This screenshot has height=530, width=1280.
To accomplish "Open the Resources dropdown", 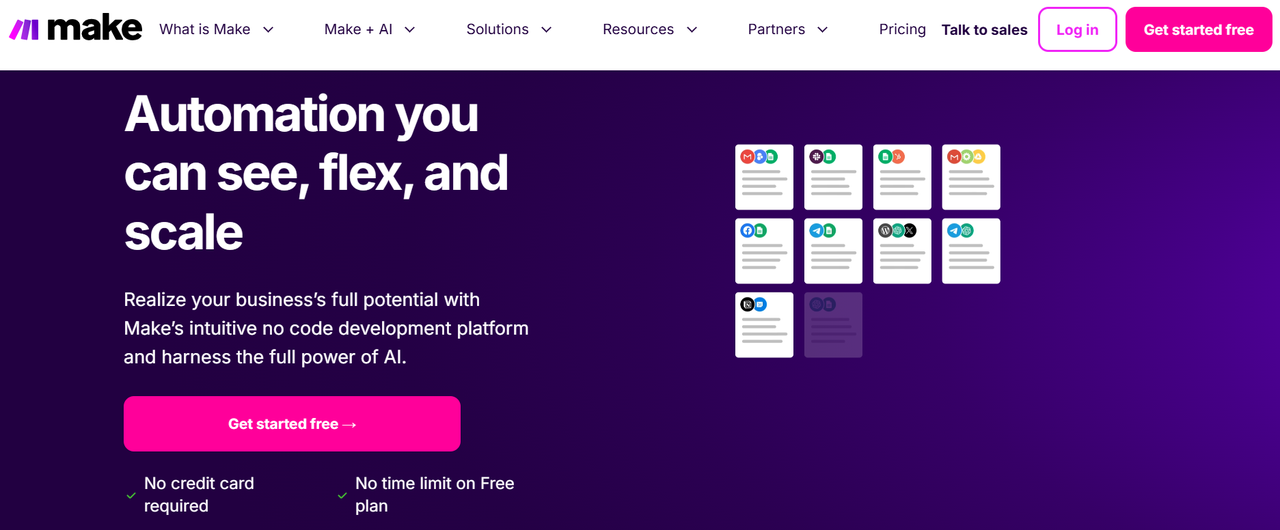I will [x=649, y=30].
